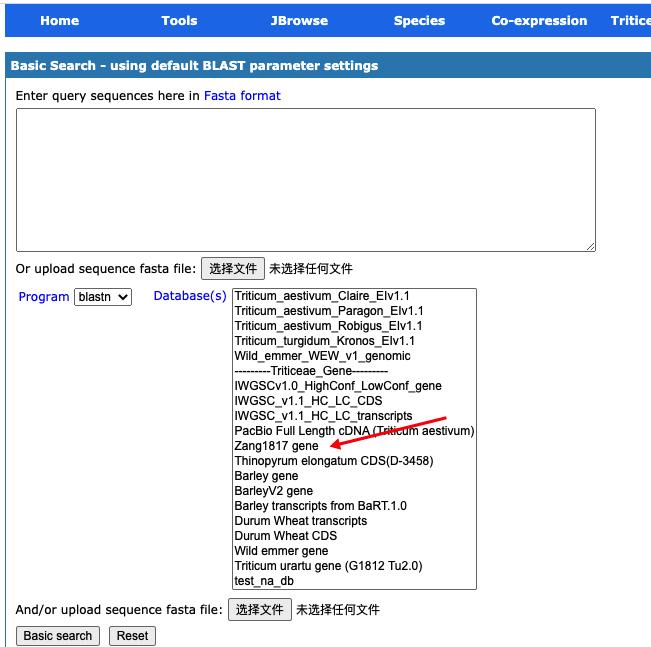Select Thinopyrum elongatum CDS(D-3458) database

coord(354,461)
